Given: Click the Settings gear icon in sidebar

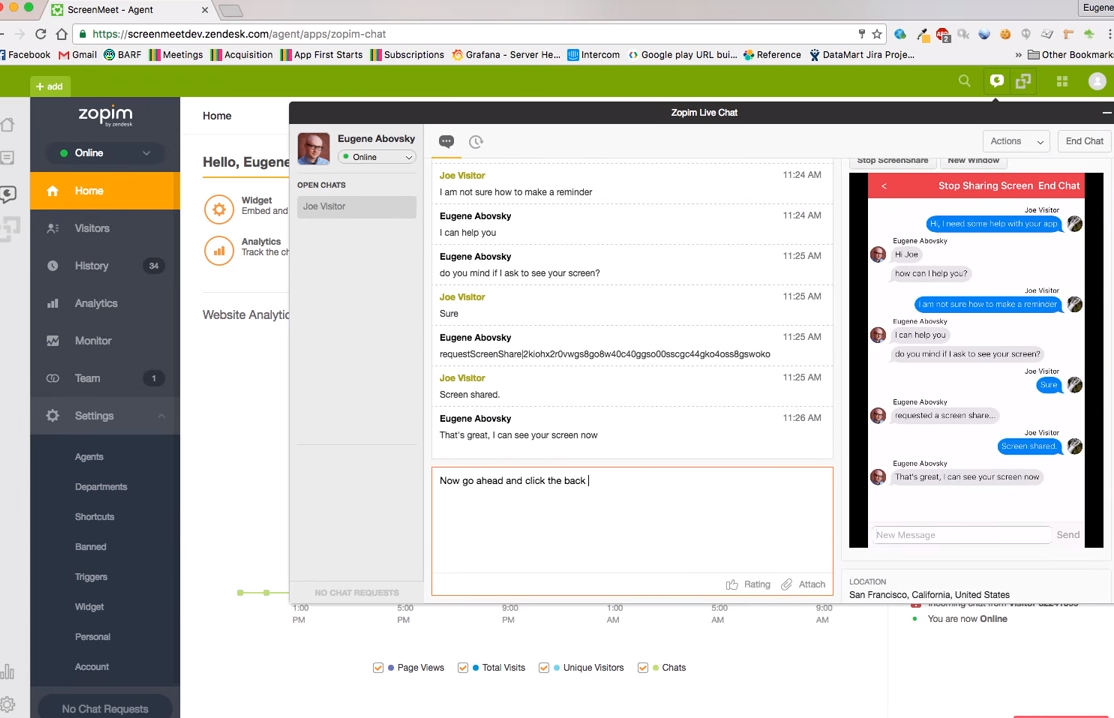Looking at the screenshot, I should tap(53, 415).
